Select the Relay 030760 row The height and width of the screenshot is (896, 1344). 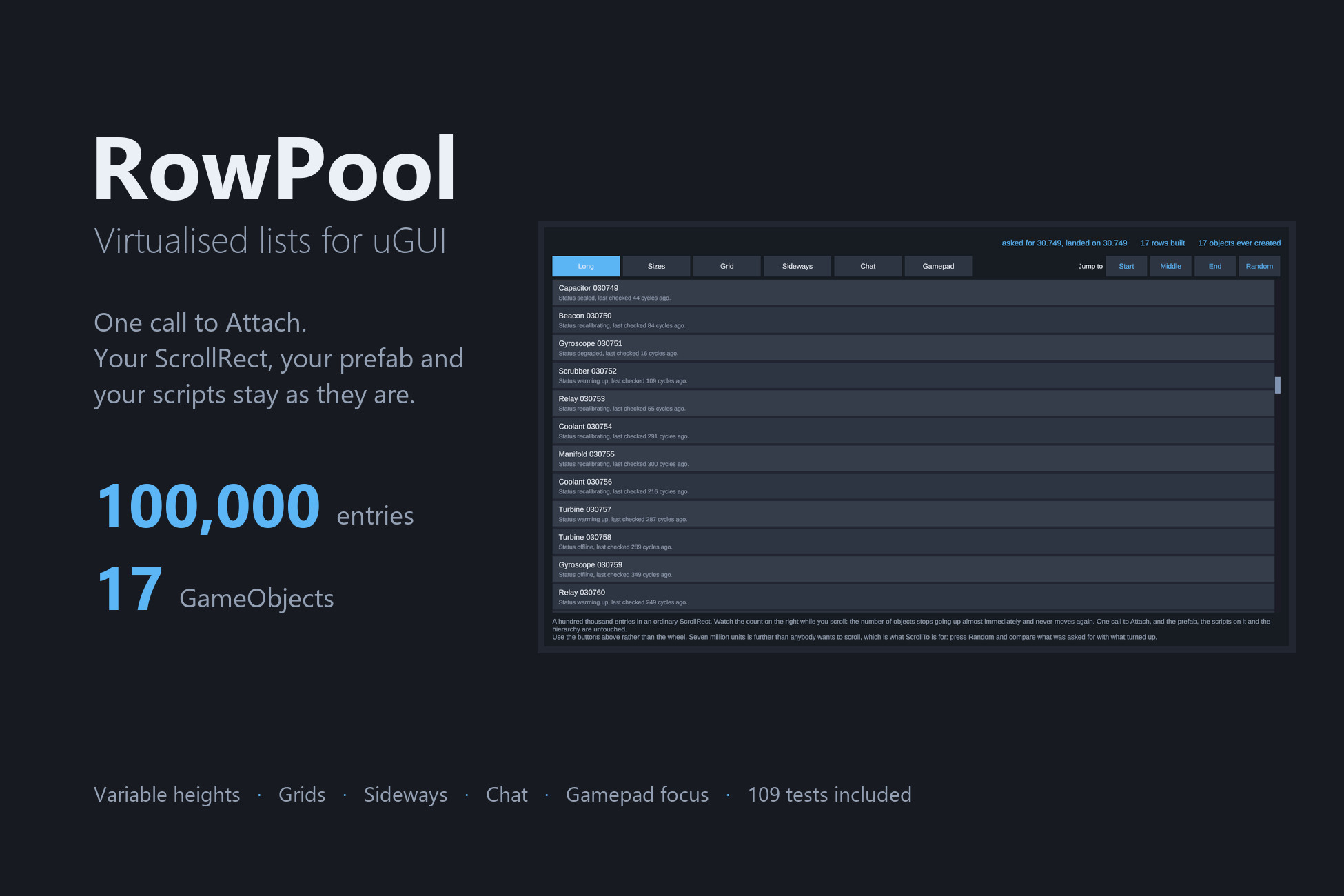click(913, 597)
